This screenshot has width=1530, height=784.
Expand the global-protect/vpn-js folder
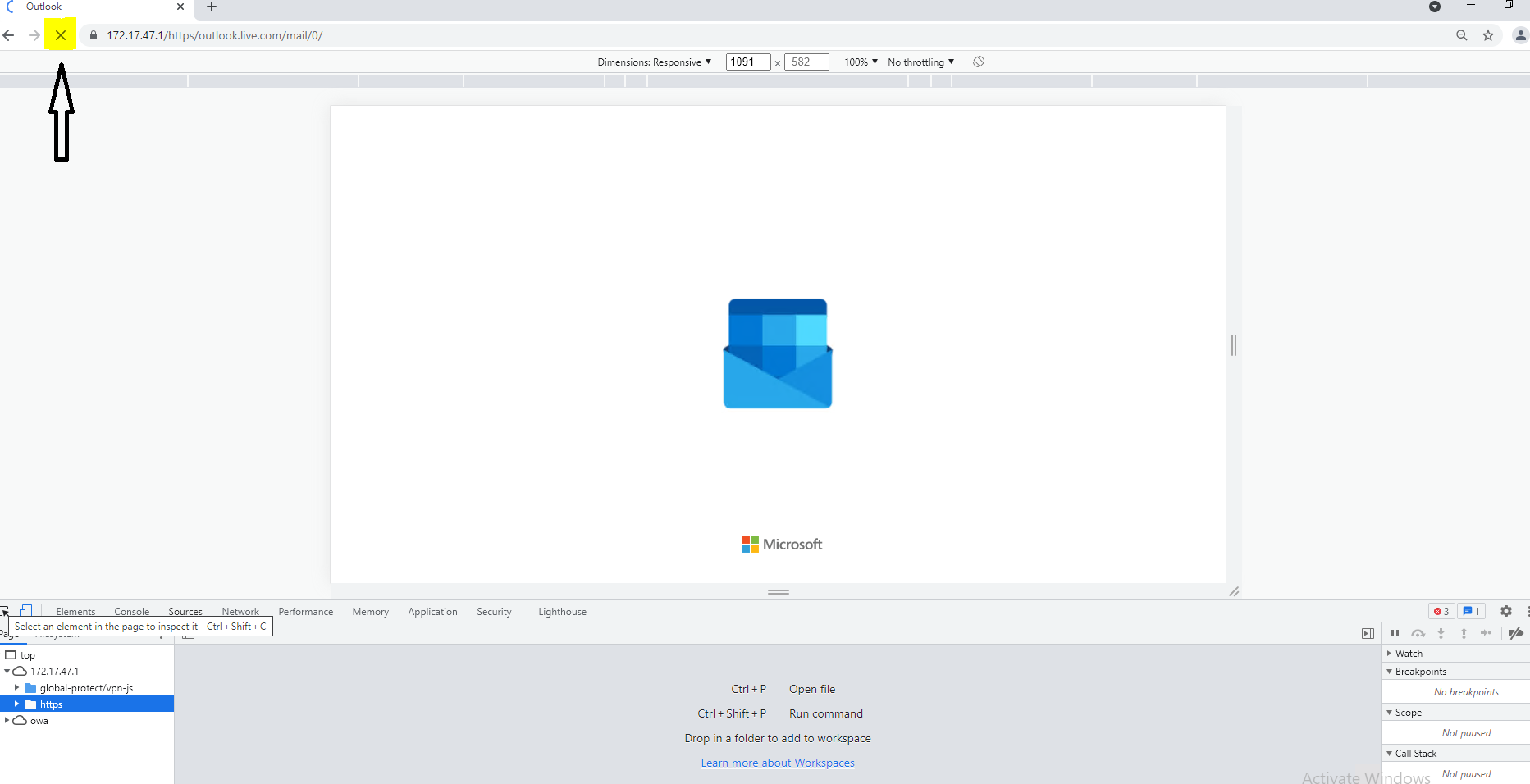click(x=17, y=687)
